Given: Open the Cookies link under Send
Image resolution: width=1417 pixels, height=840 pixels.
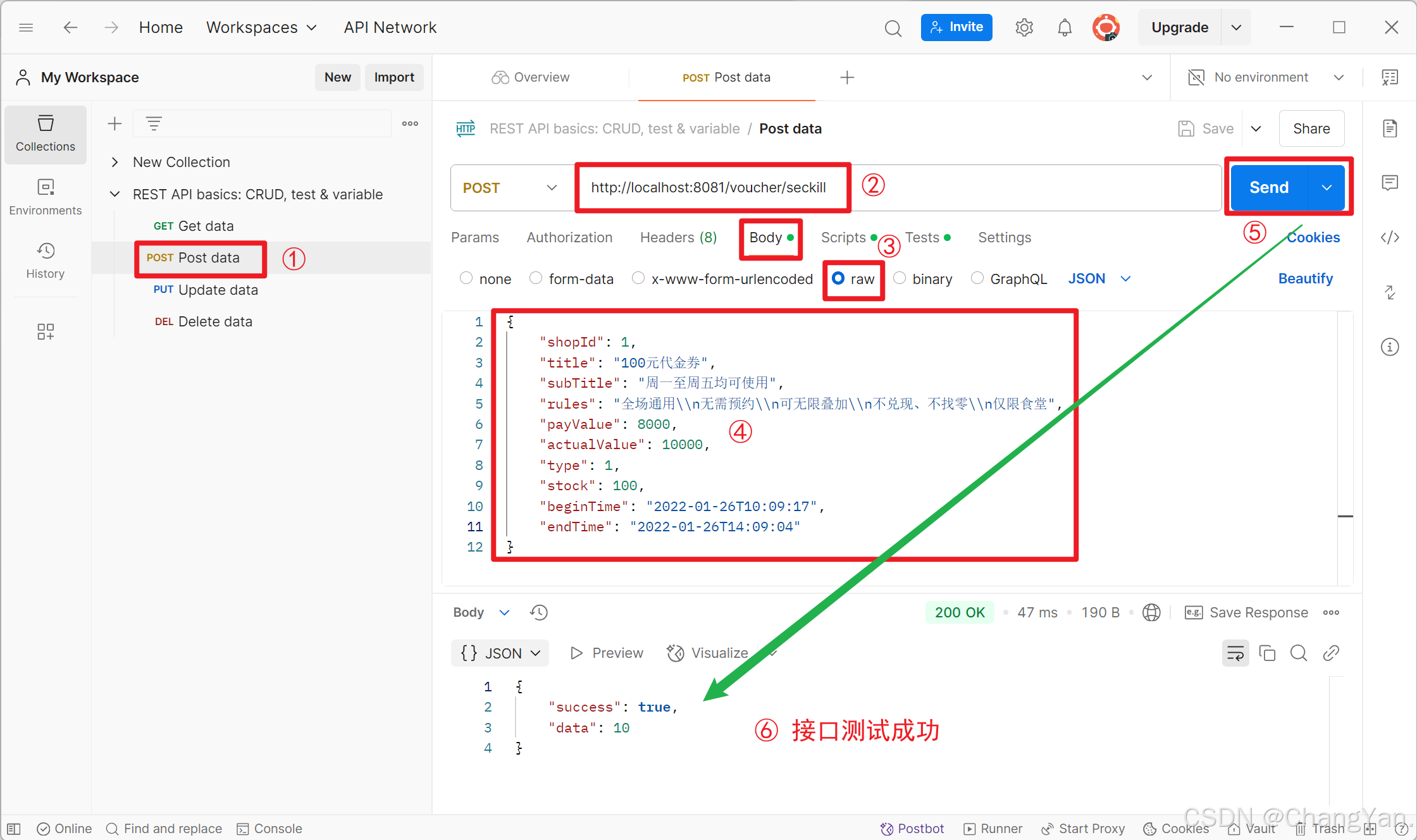Looking at the screenshot, I should (x=1313, y=237).
